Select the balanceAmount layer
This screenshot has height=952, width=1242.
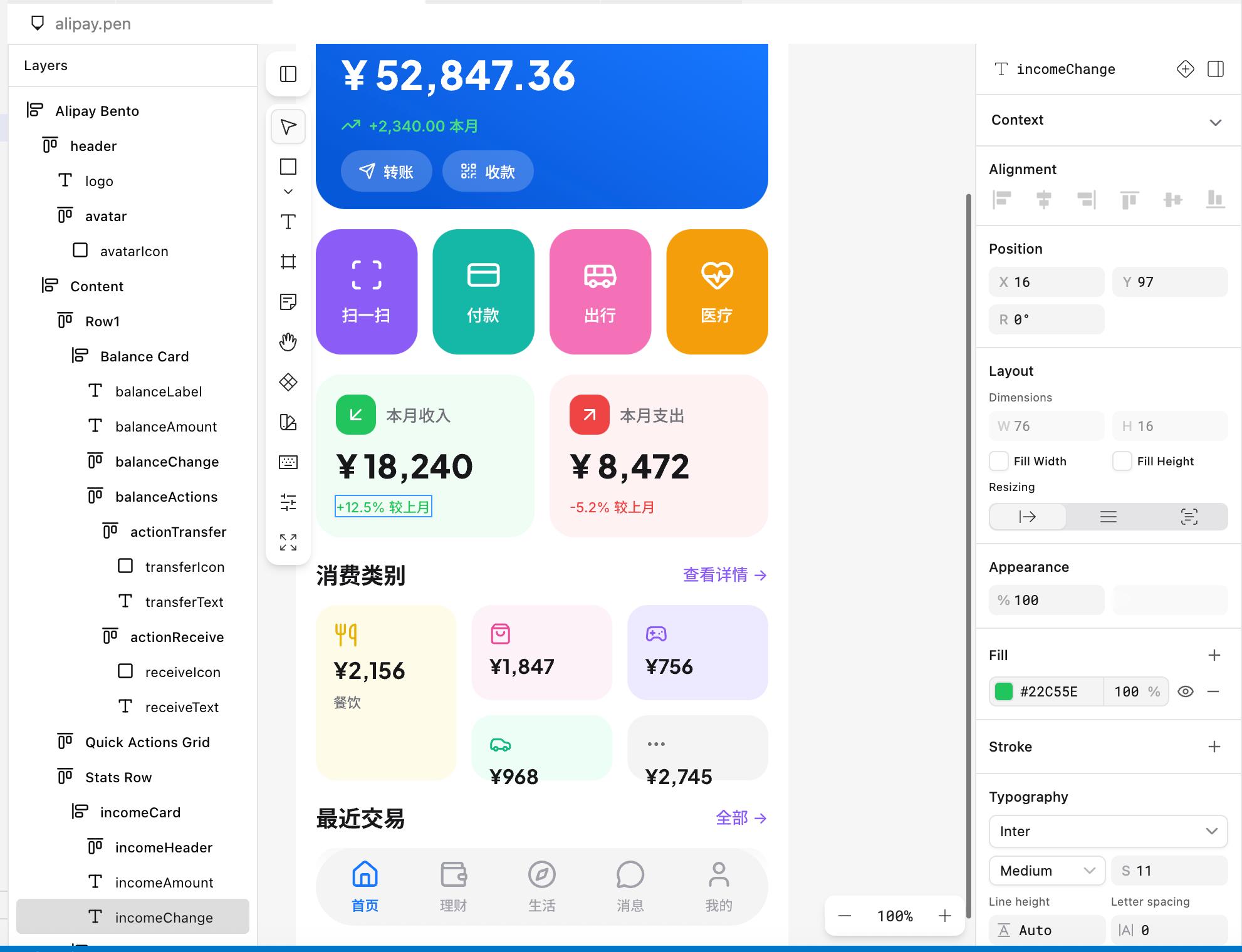(x=165, y=427)
